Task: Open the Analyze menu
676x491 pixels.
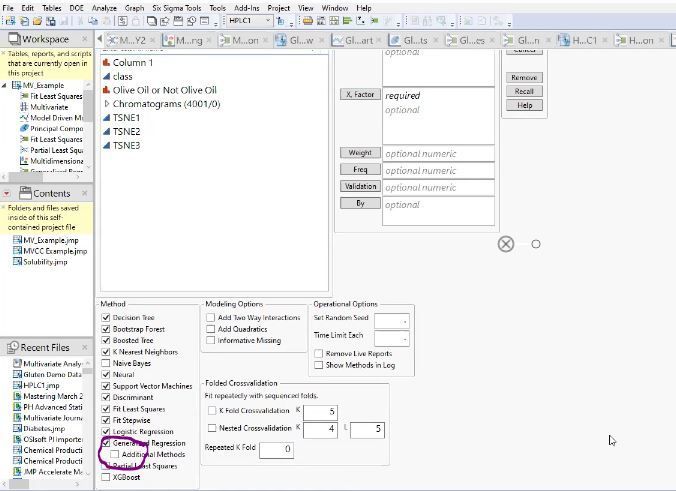Action: (x=104, y=8)
